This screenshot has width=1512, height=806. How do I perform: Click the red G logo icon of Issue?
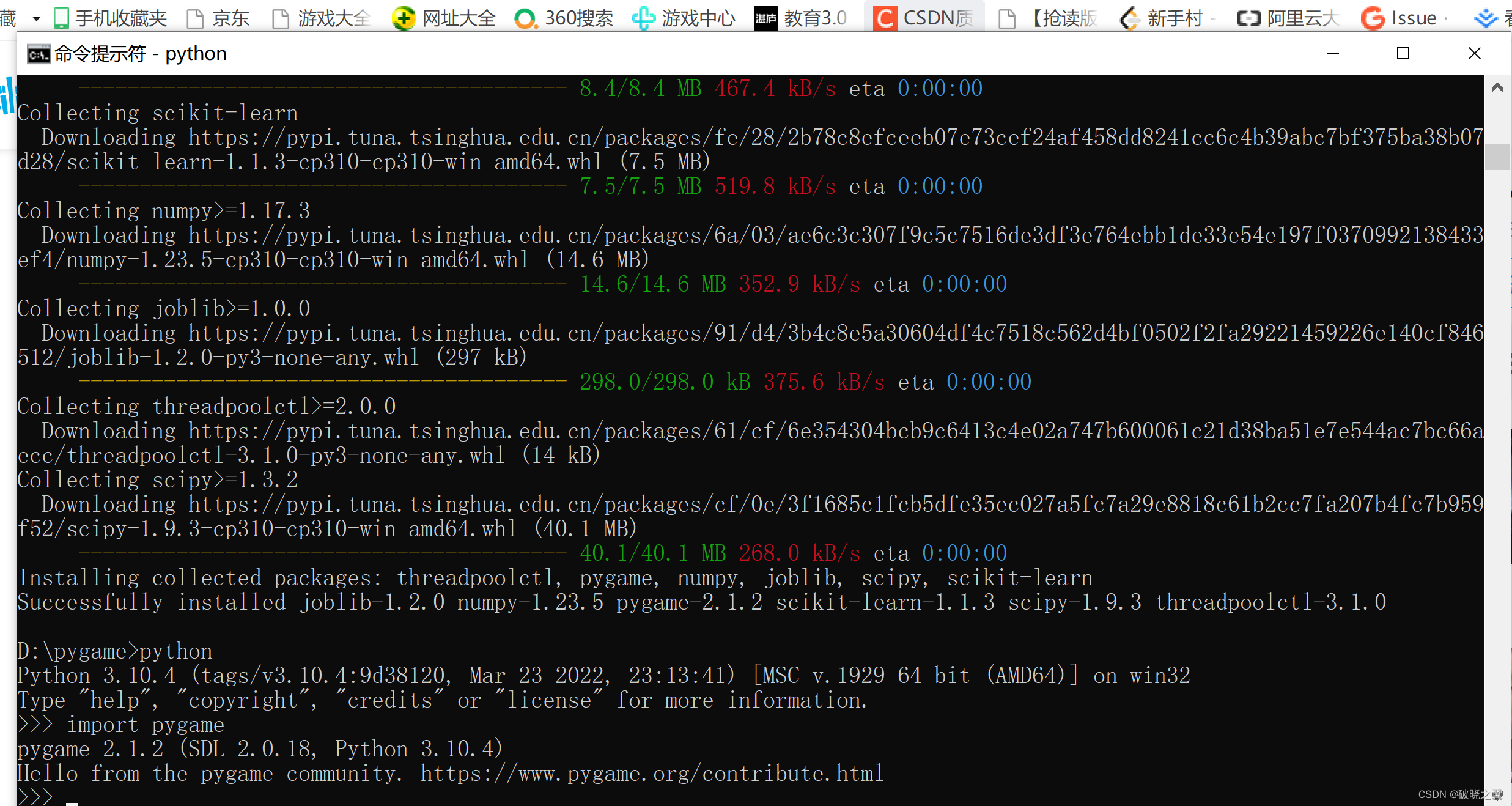pyautogui.click(x=1373, y=18)
